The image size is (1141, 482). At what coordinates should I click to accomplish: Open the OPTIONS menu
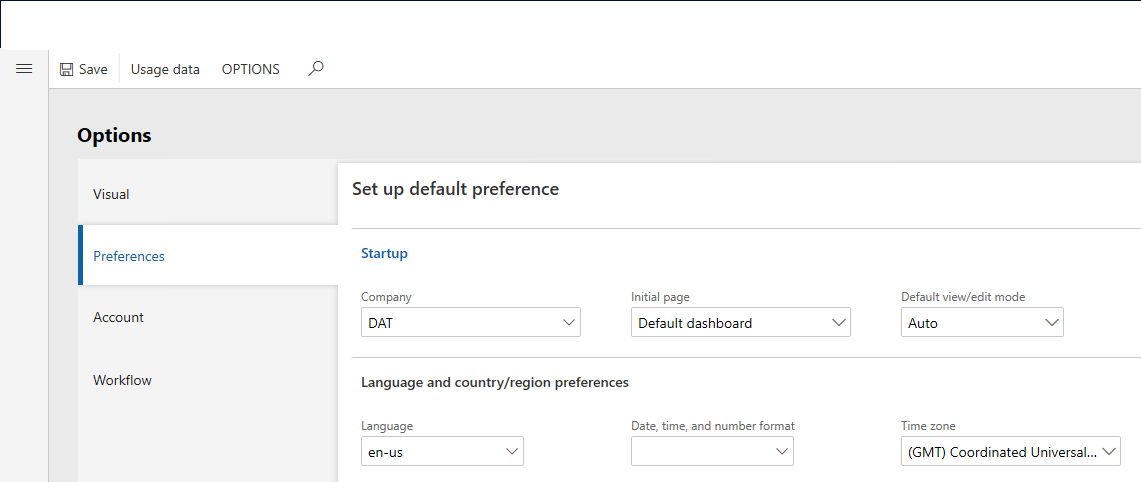point(250,69)
